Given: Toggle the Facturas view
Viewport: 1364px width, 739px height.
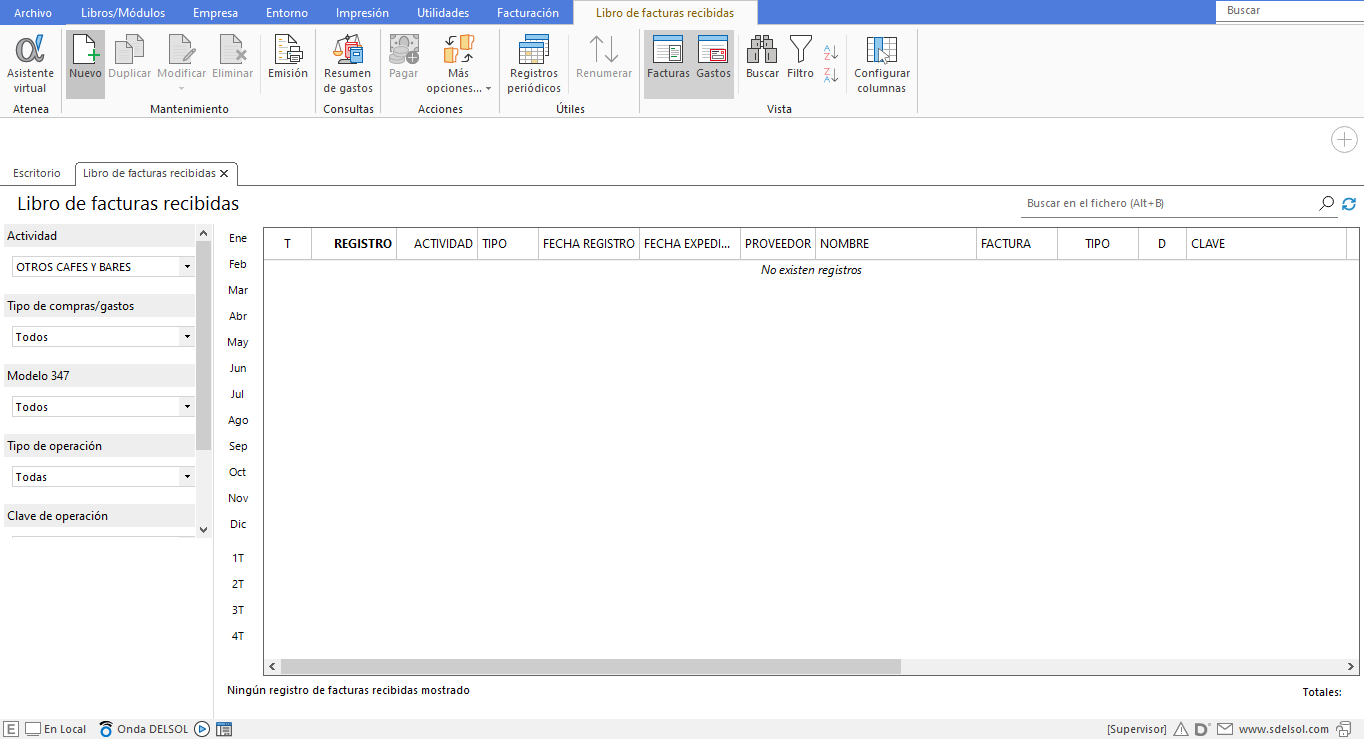Looking at the screenshot, I should [668, 64].
